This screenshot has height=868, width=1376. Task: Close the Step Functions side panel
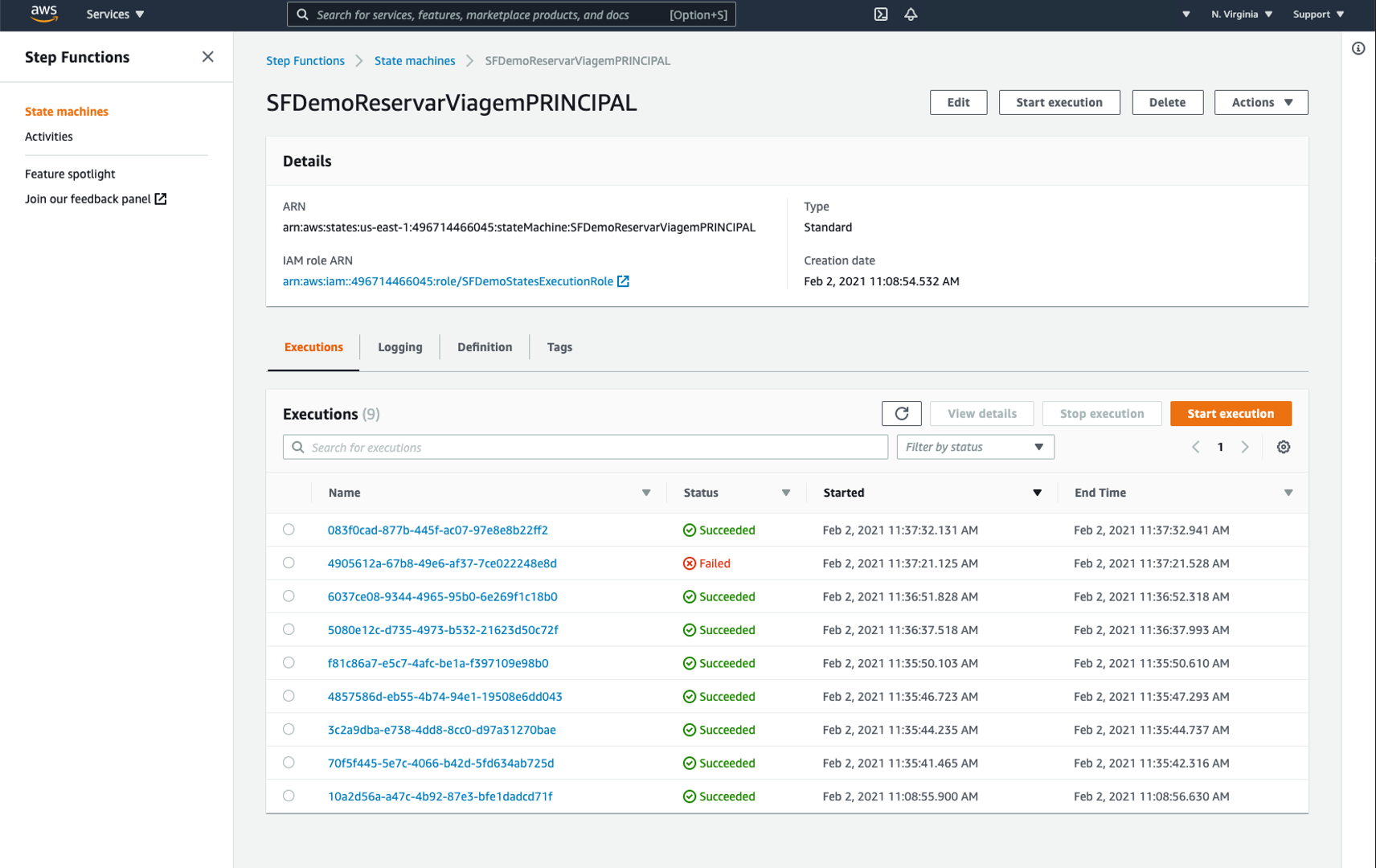click(207, 57)
